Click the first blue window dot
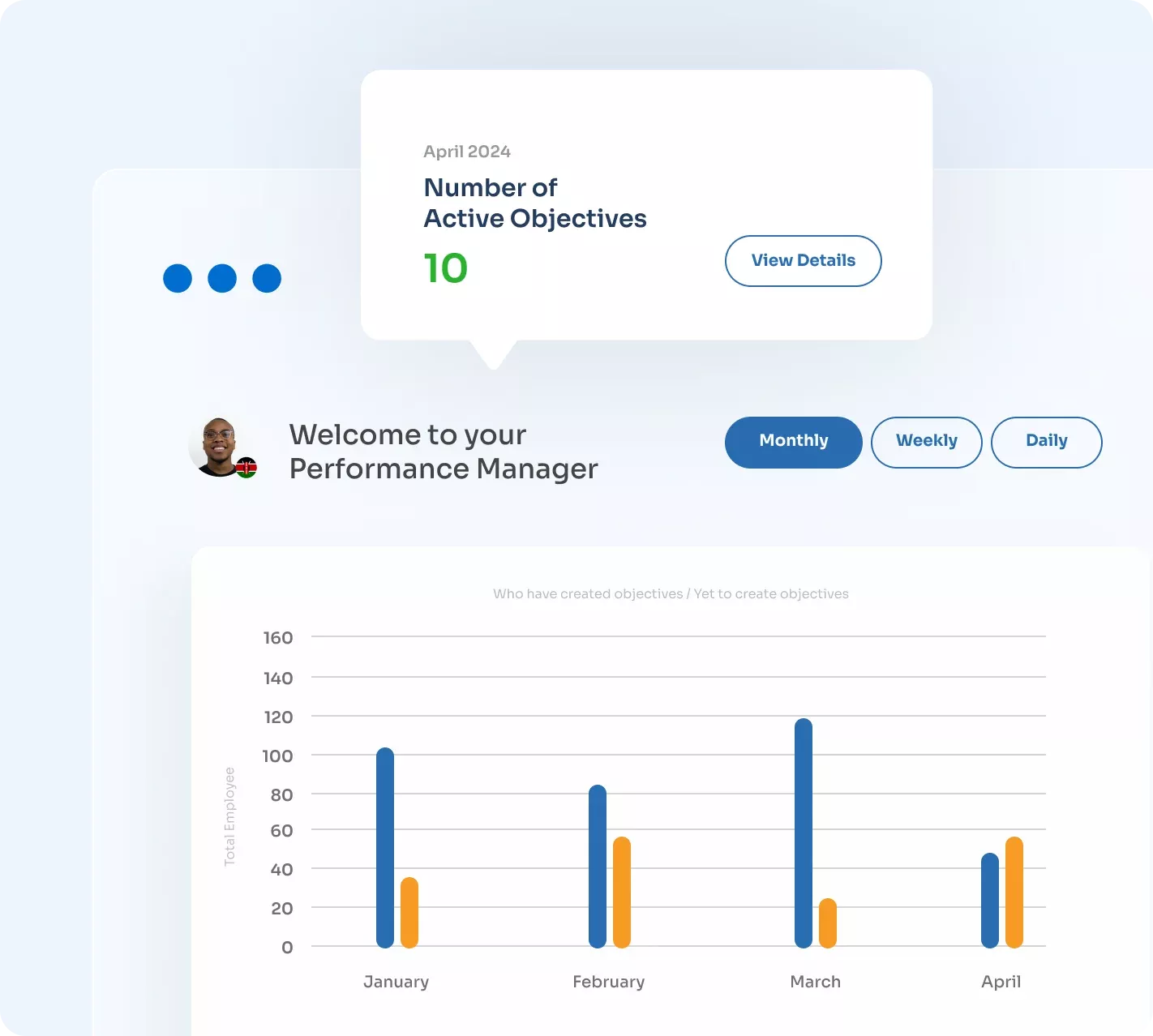 pyautogui.click(x=178, y=278)
